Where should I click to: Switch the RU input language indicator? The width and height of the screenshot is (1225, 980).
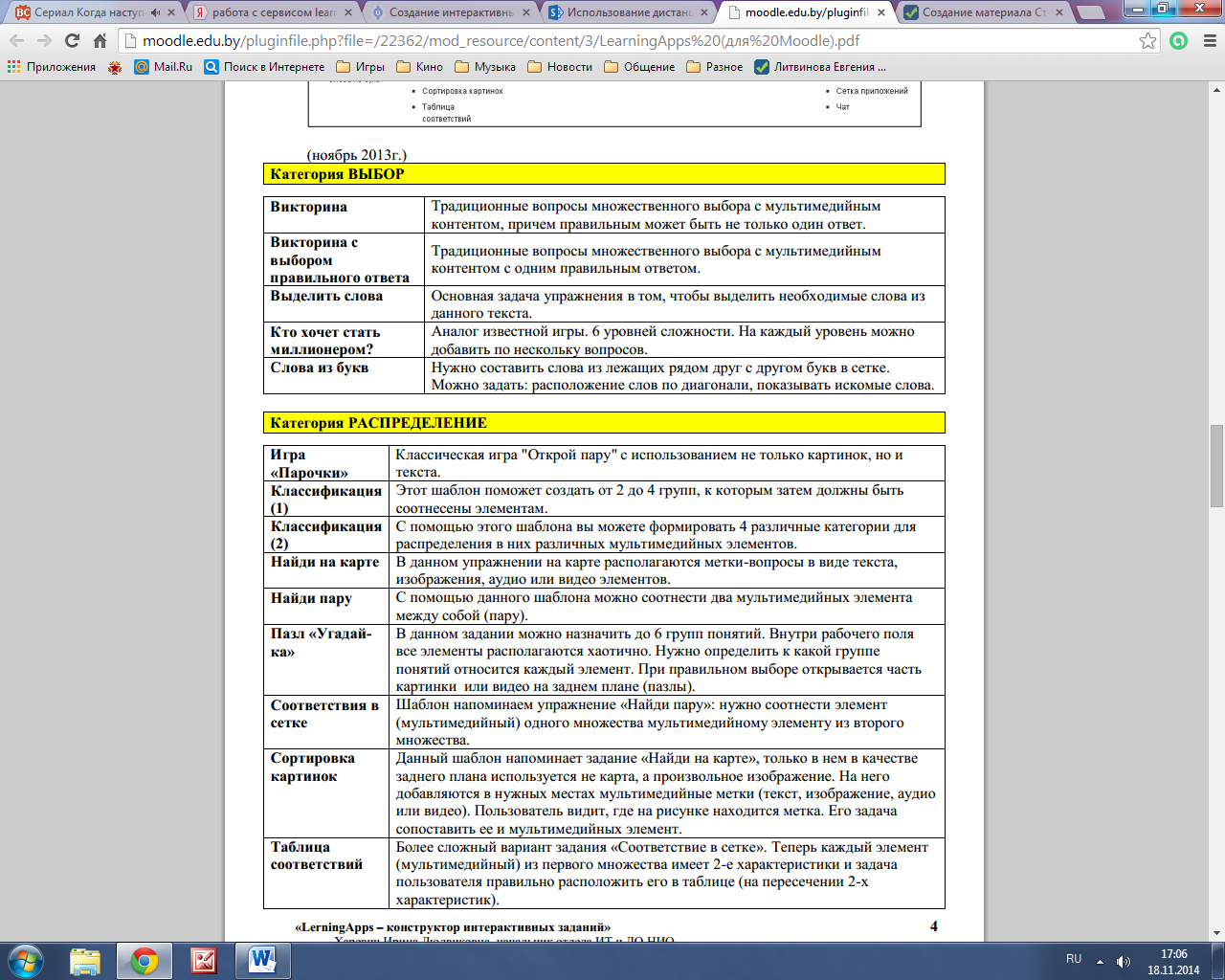pos(1074,959)
